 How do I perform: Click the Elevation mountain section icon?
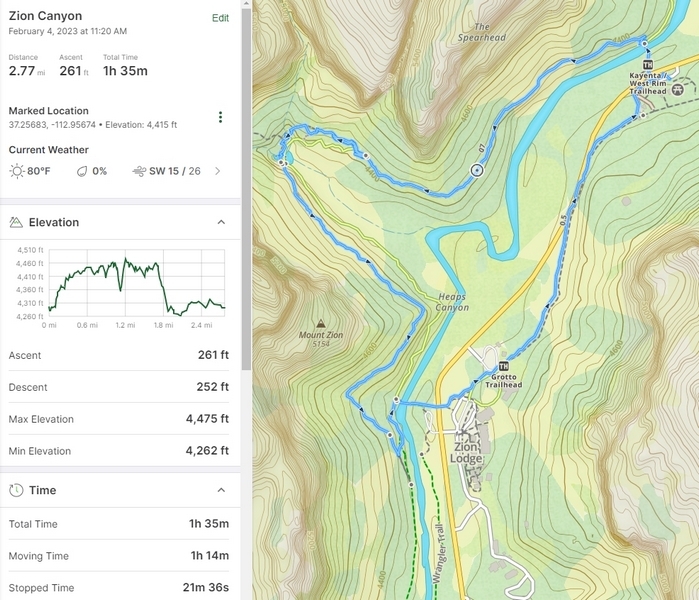coord(16,222)
